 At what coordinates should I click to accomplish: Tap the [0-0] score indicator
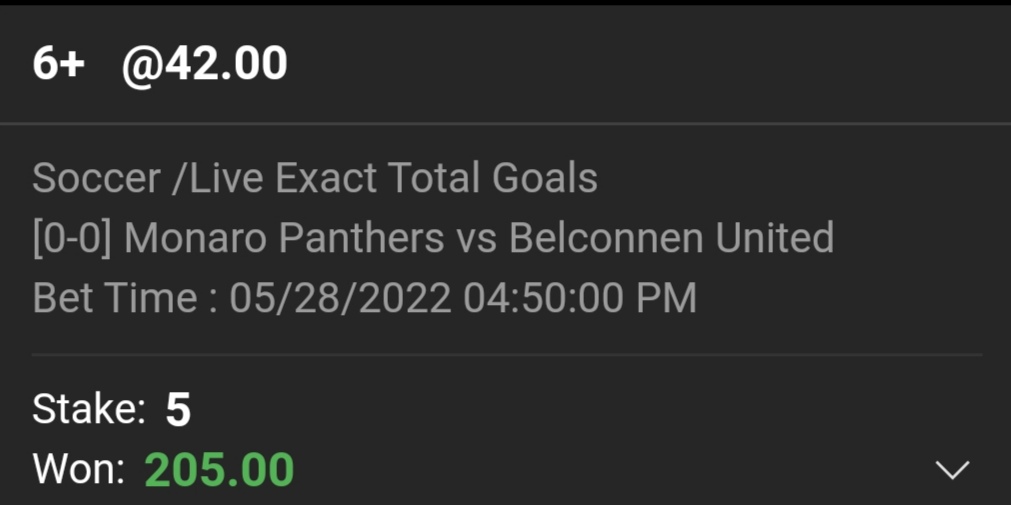pos(73,239)
